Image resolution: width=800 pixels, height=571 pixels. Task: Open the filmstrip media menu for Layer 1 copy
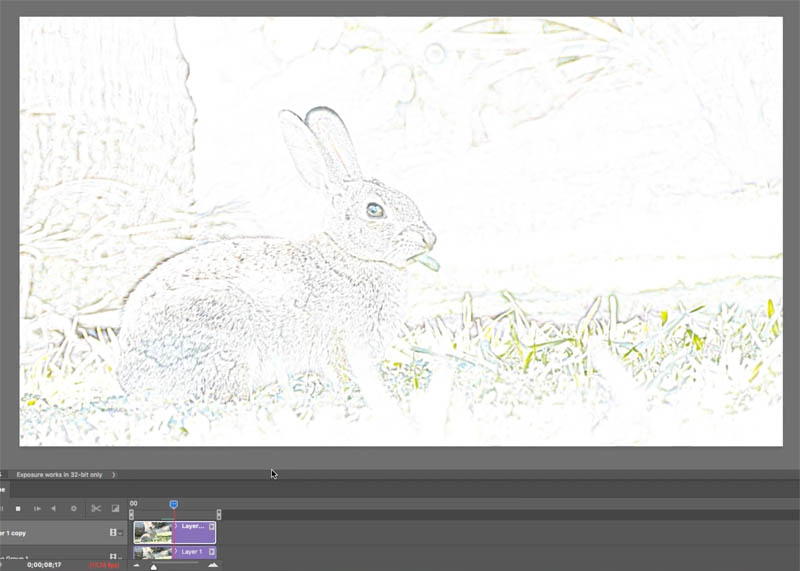(116, 532)
